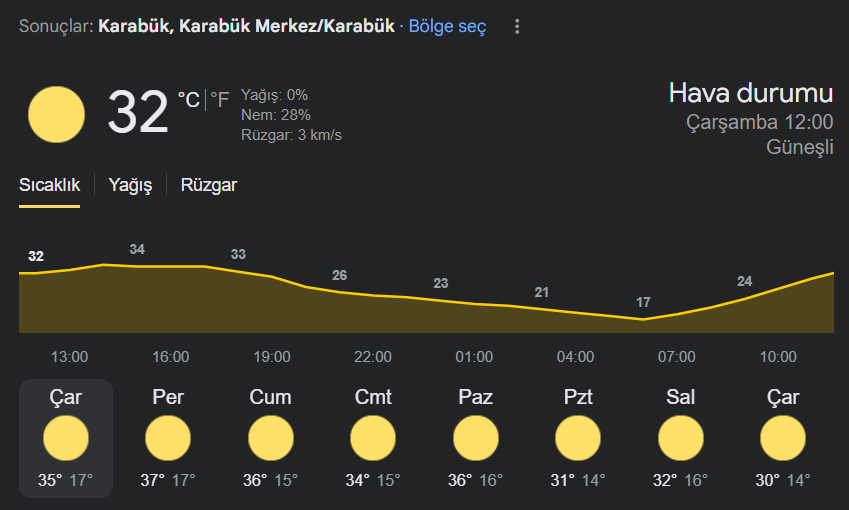Viewport: 849px width, 510px height.
Task: Select Saturday (Cmt) sun forecast icon
Action: pos(373,438)
